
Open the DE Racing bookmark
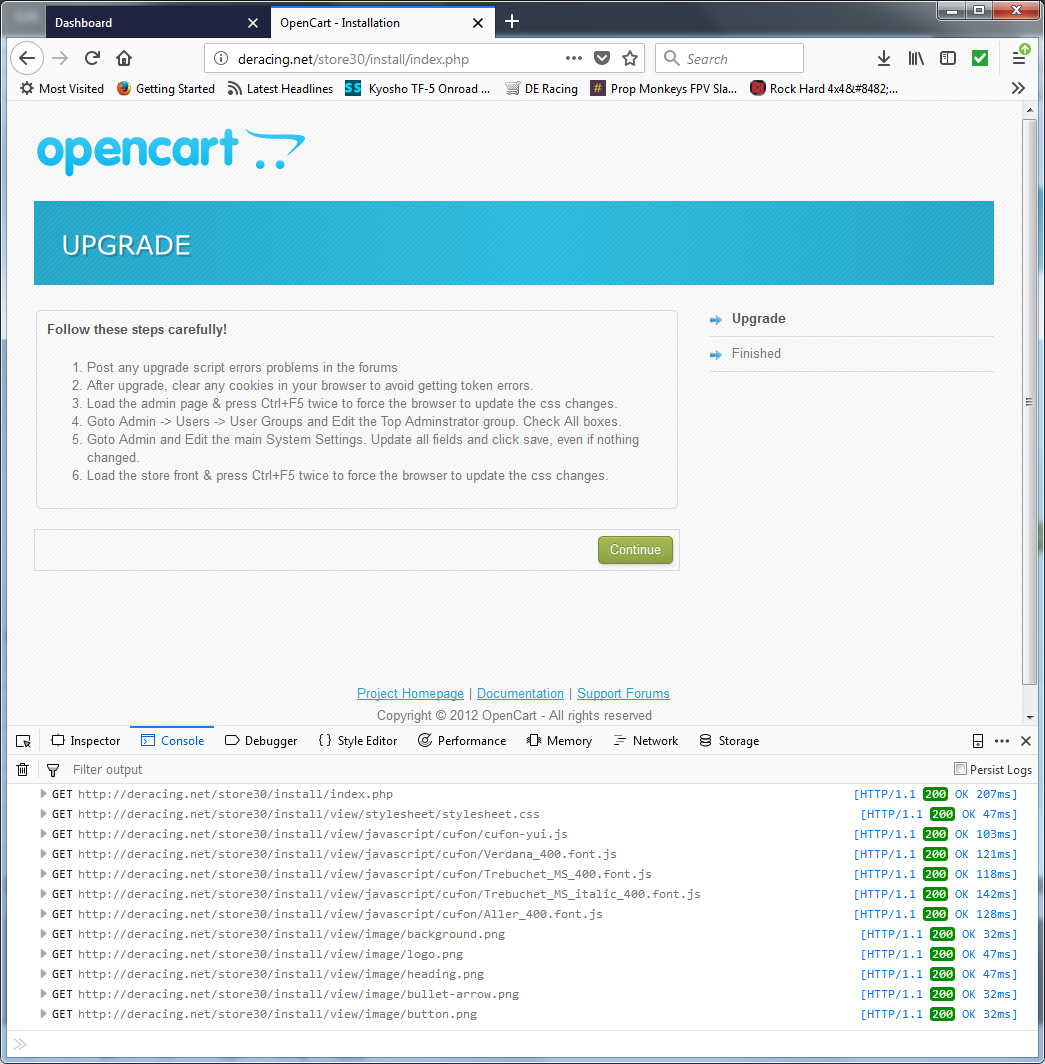click(542, 89)
